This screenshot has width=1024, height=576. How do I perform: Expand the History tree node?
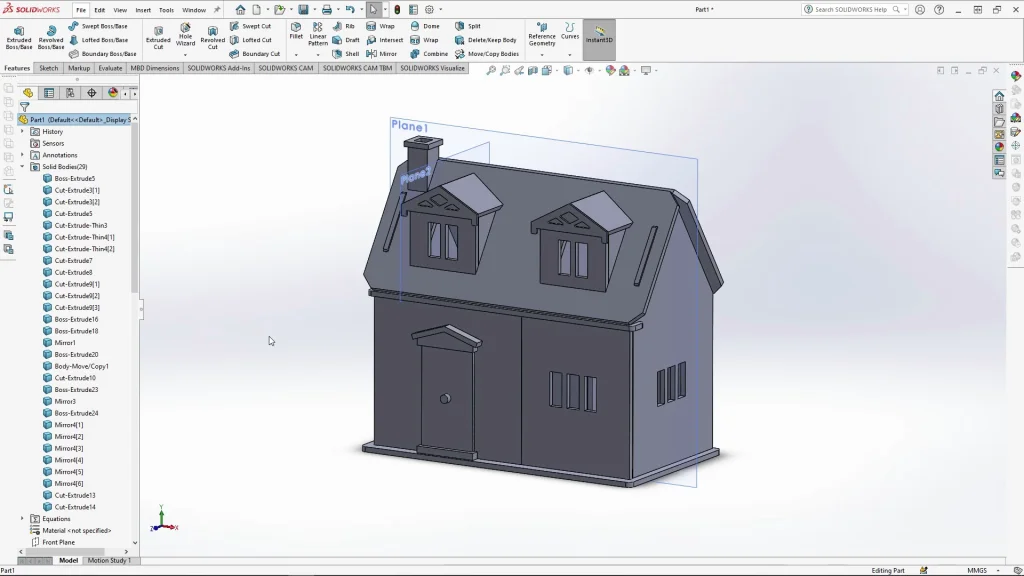coord(22,131)
